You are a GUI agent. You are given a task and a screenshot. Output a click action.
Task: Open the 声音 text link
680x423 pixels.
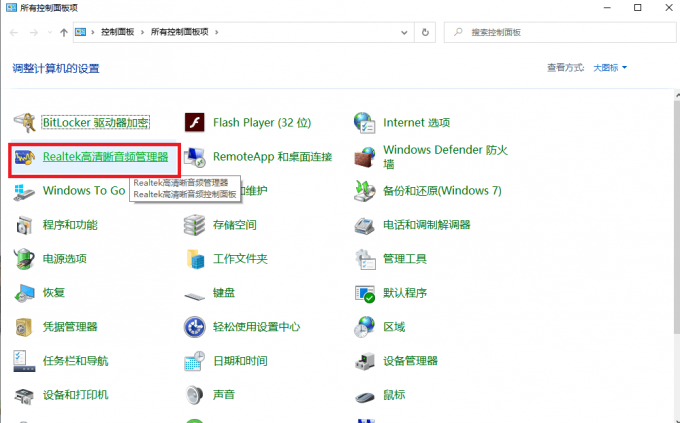(224, 395)
